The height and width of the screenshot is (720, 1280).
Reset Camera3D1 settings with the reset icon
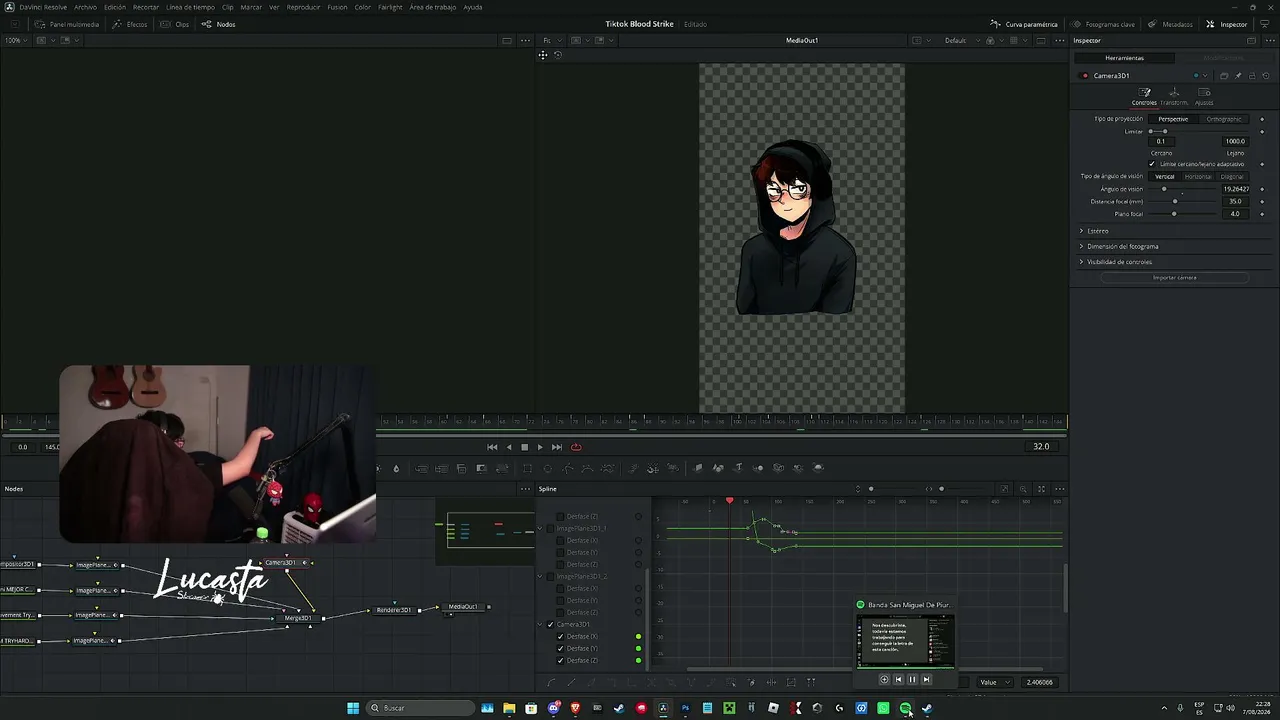1265,76
